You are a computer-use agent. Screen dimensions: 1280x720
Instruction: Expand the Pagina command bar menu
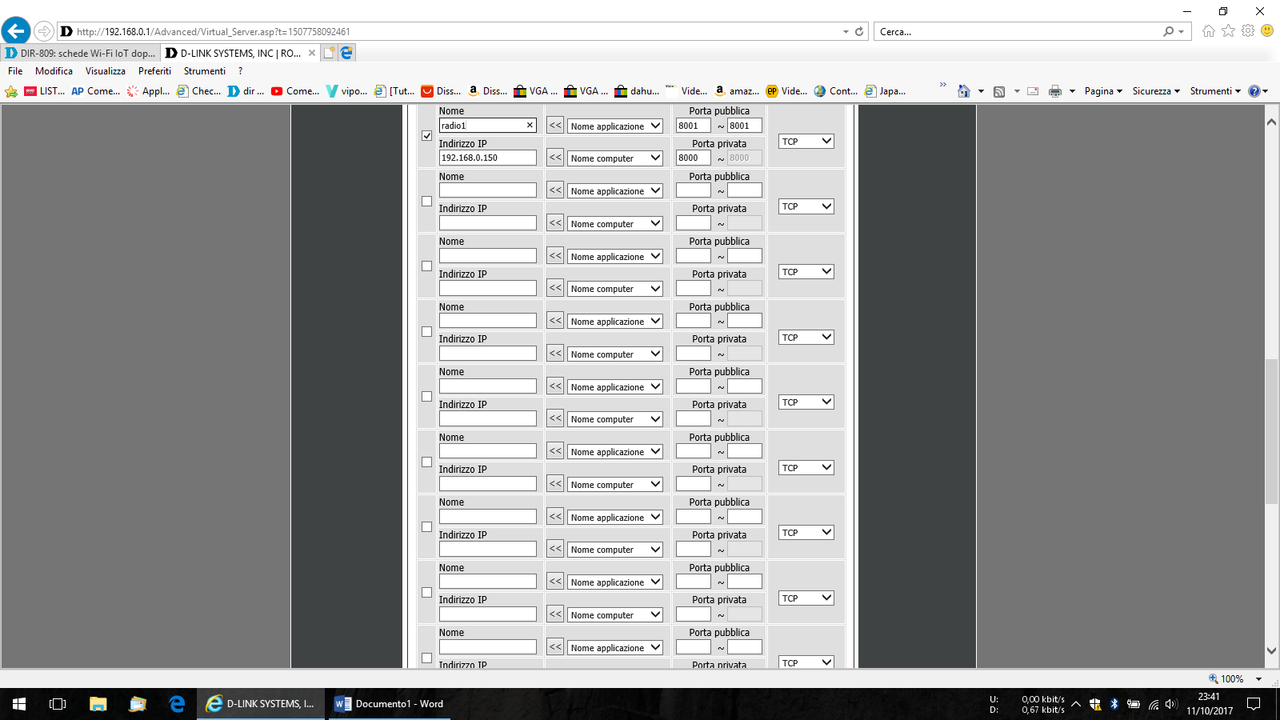(1103, 91)
